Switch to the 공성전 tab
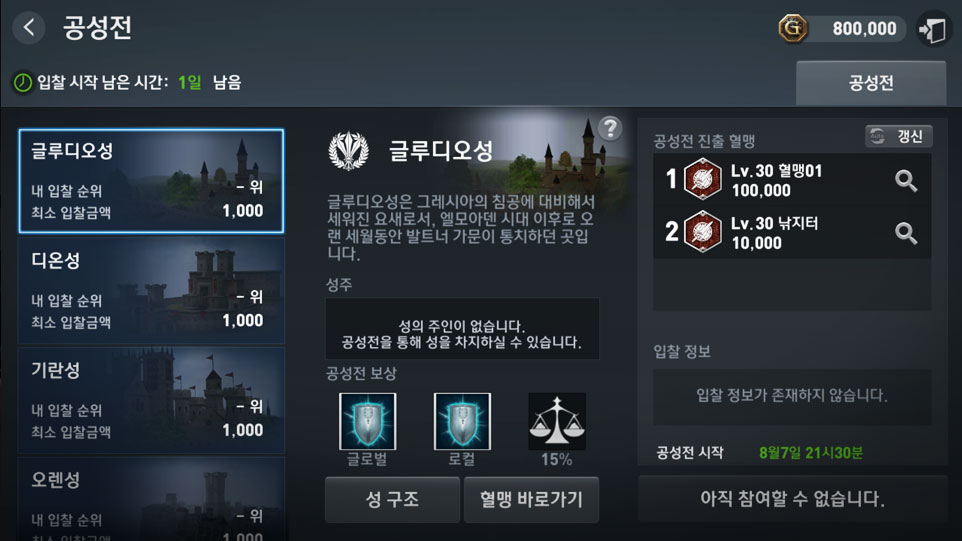 pyautogui.click(x=871, y=83)
